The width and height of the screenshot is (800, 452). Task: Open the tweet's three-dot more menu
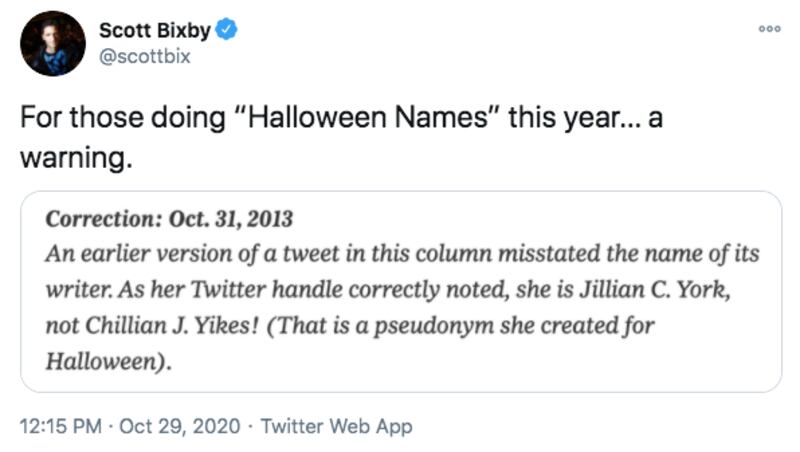pyautogui.click(x=768, y=30)
